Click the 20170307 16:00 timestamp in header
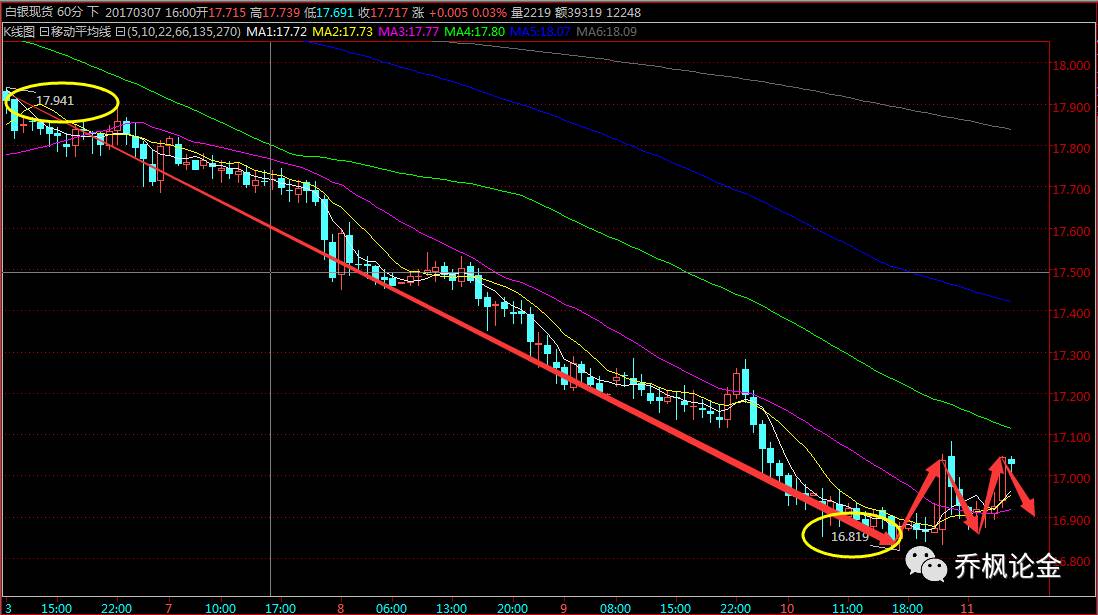 (150, 12)
